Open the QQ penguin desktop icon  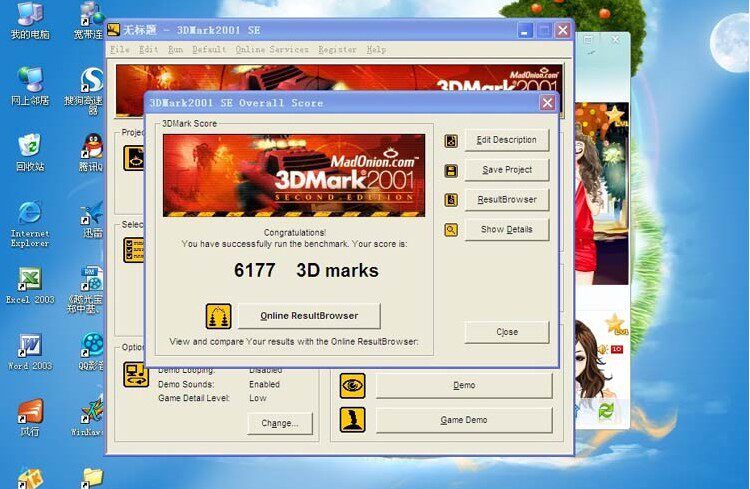point(91,153)
